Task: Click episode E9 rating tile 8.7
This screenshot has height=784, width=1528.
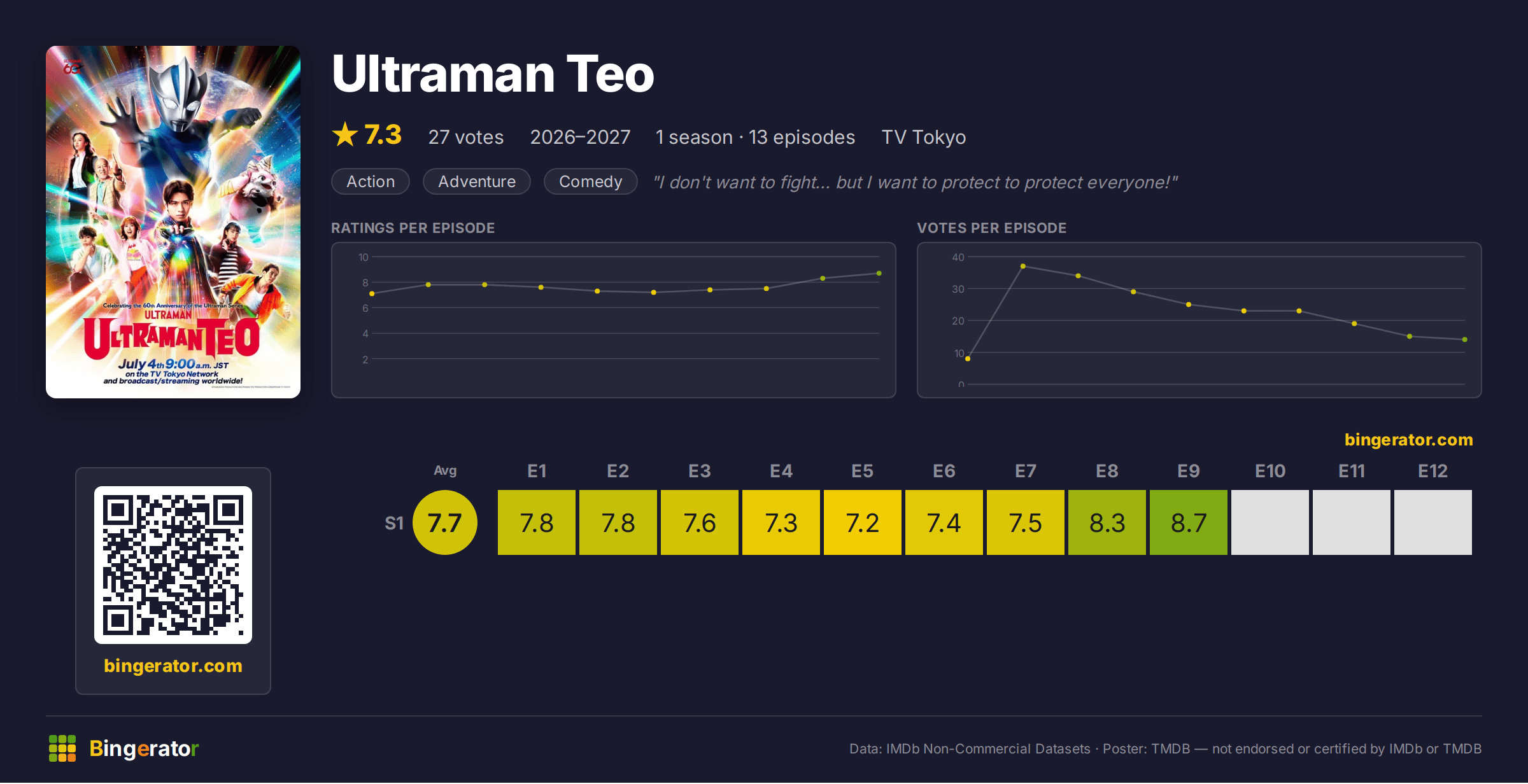Action: pyautogui.click(x=1189, y=522)
